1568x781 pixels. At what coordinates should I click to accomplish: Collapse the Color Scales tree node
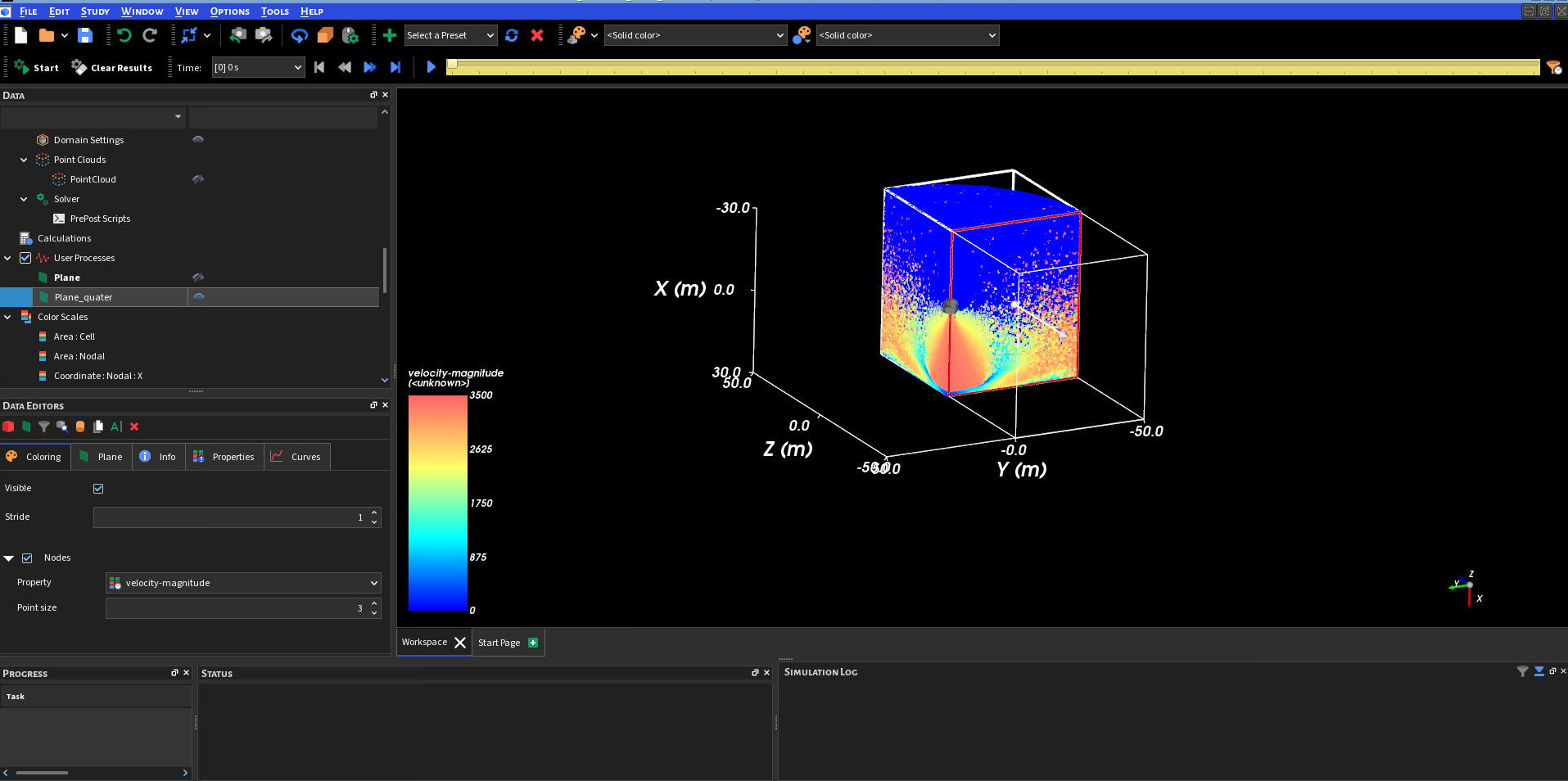[8, 317]
